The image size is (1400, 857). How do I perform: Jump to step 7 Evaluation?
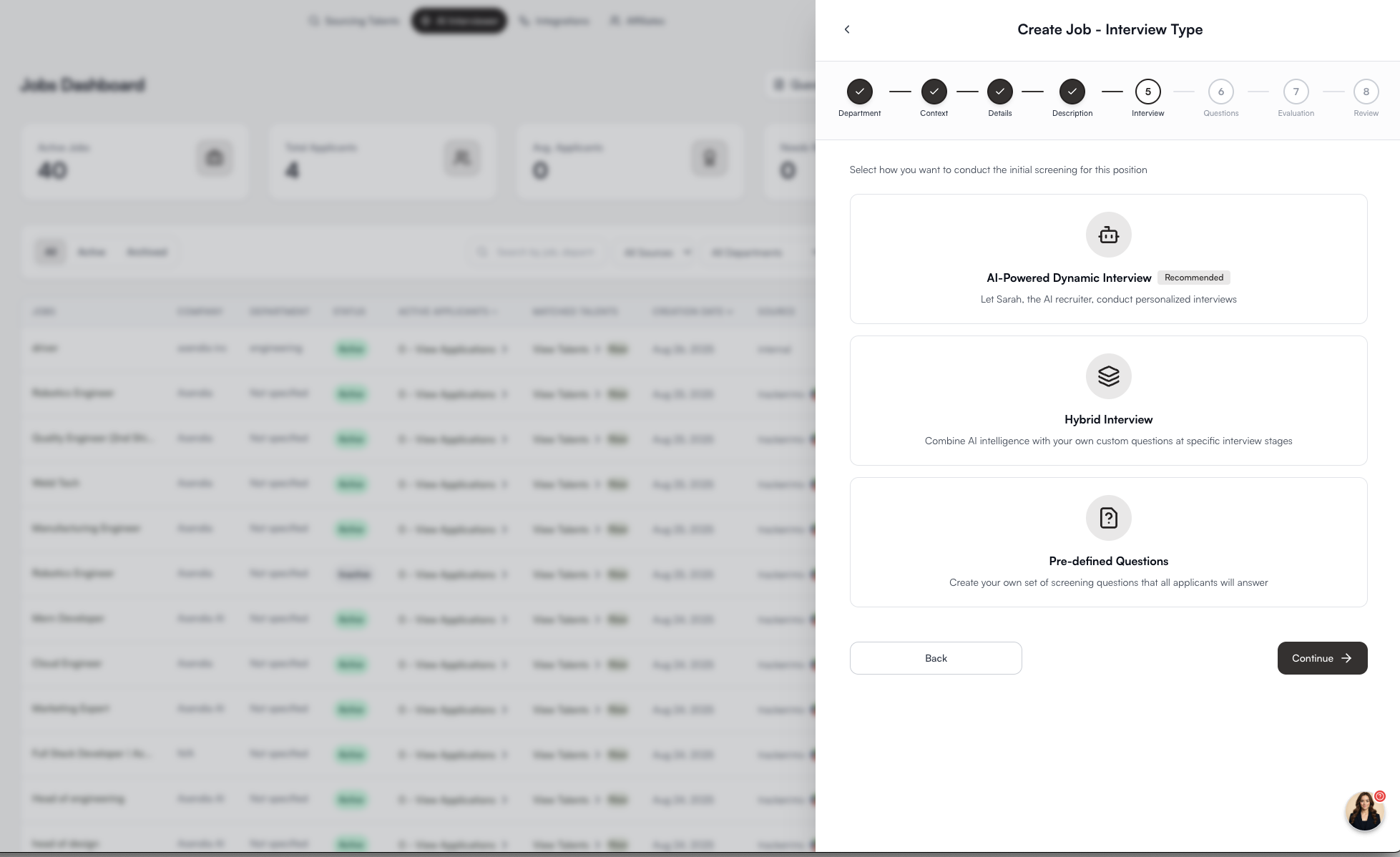(x=1296, y=92)
